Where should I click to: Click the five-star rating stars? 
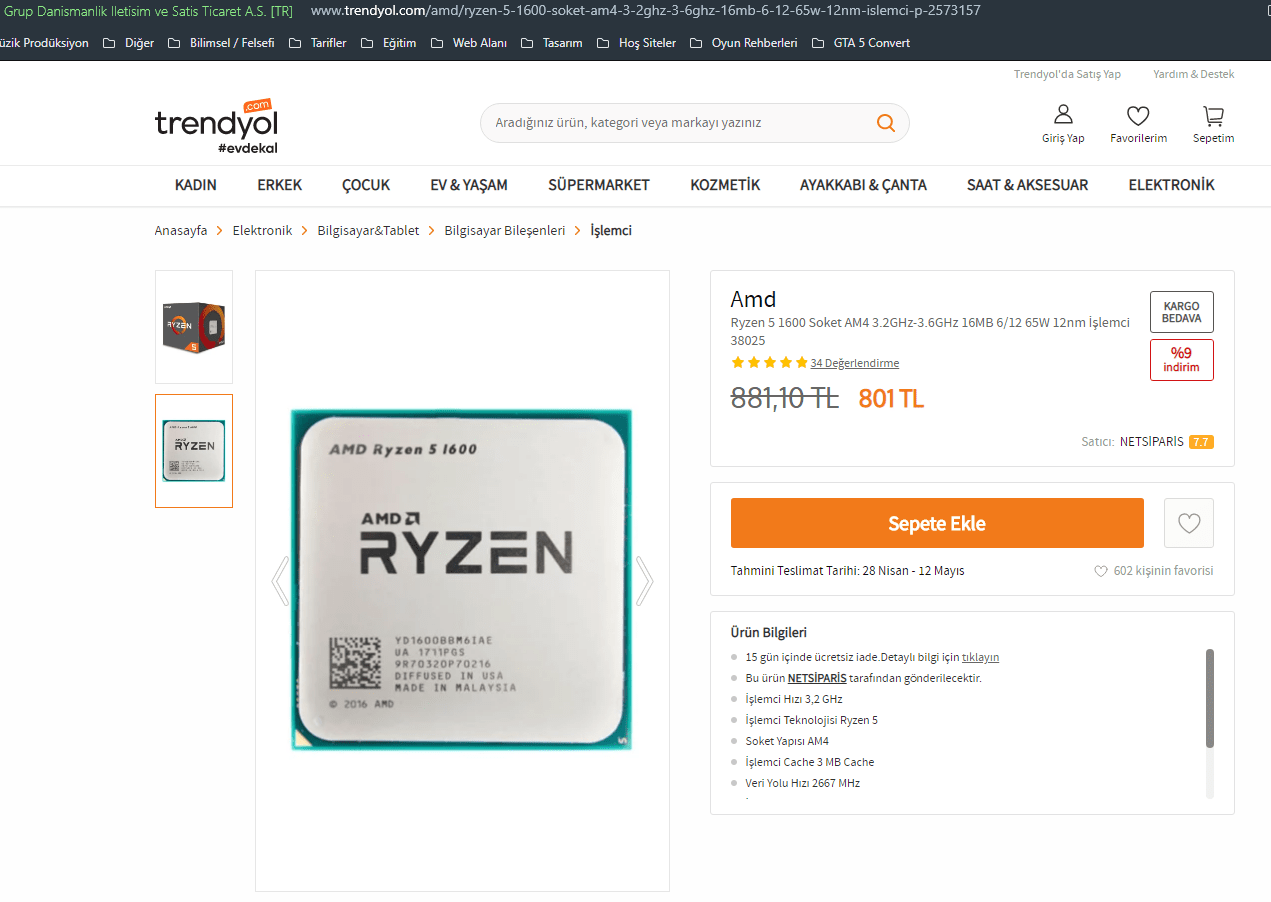pos(769,363)
